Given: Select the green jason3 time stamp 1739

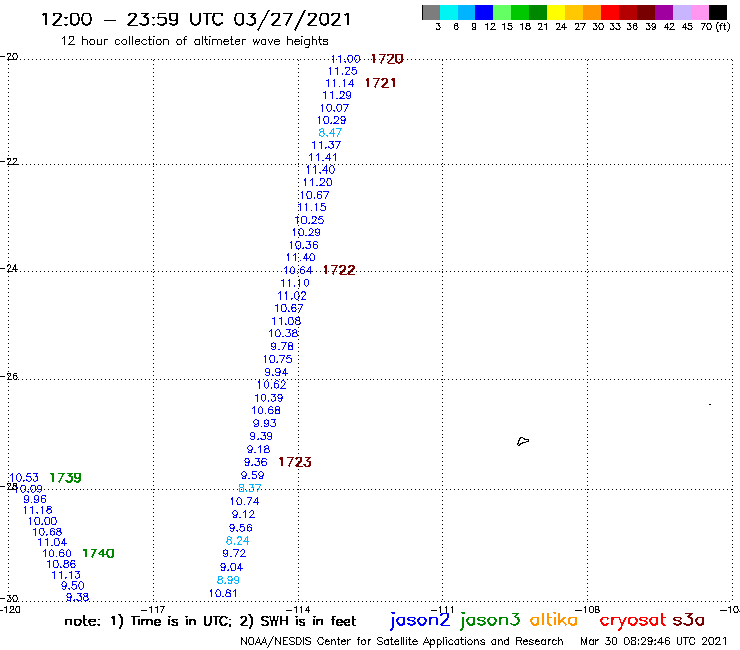Looking at the screenshot, I should click(65, 478).
